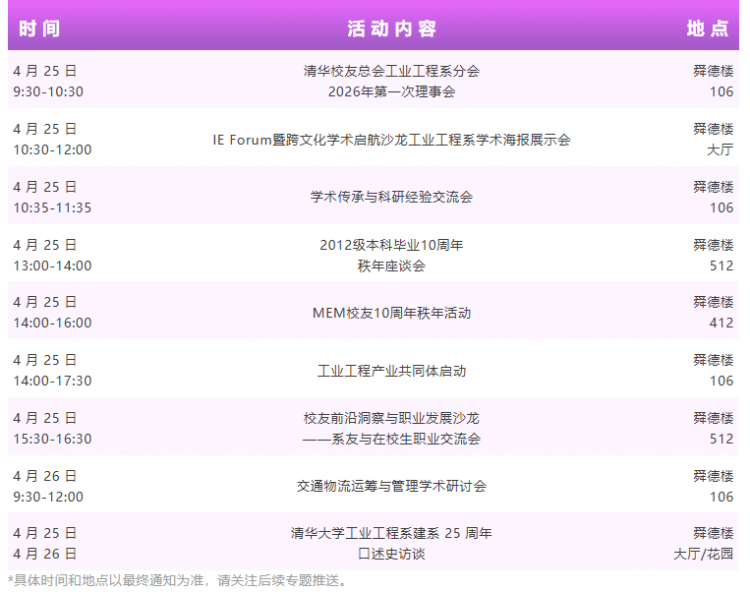
Task: Click the 地点 column header
Action: click(707, 29)
